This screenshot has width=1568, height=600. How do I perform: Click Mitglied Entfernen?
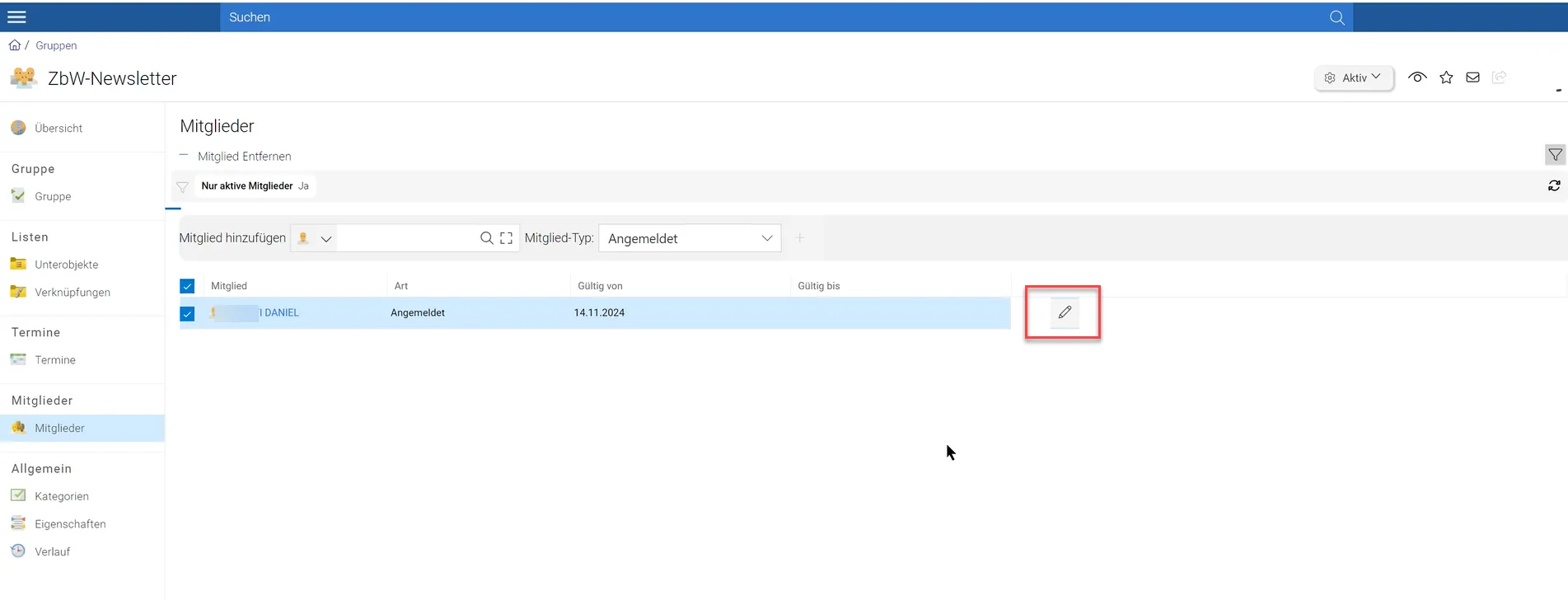pyautogui.click(x=236, y=156)
